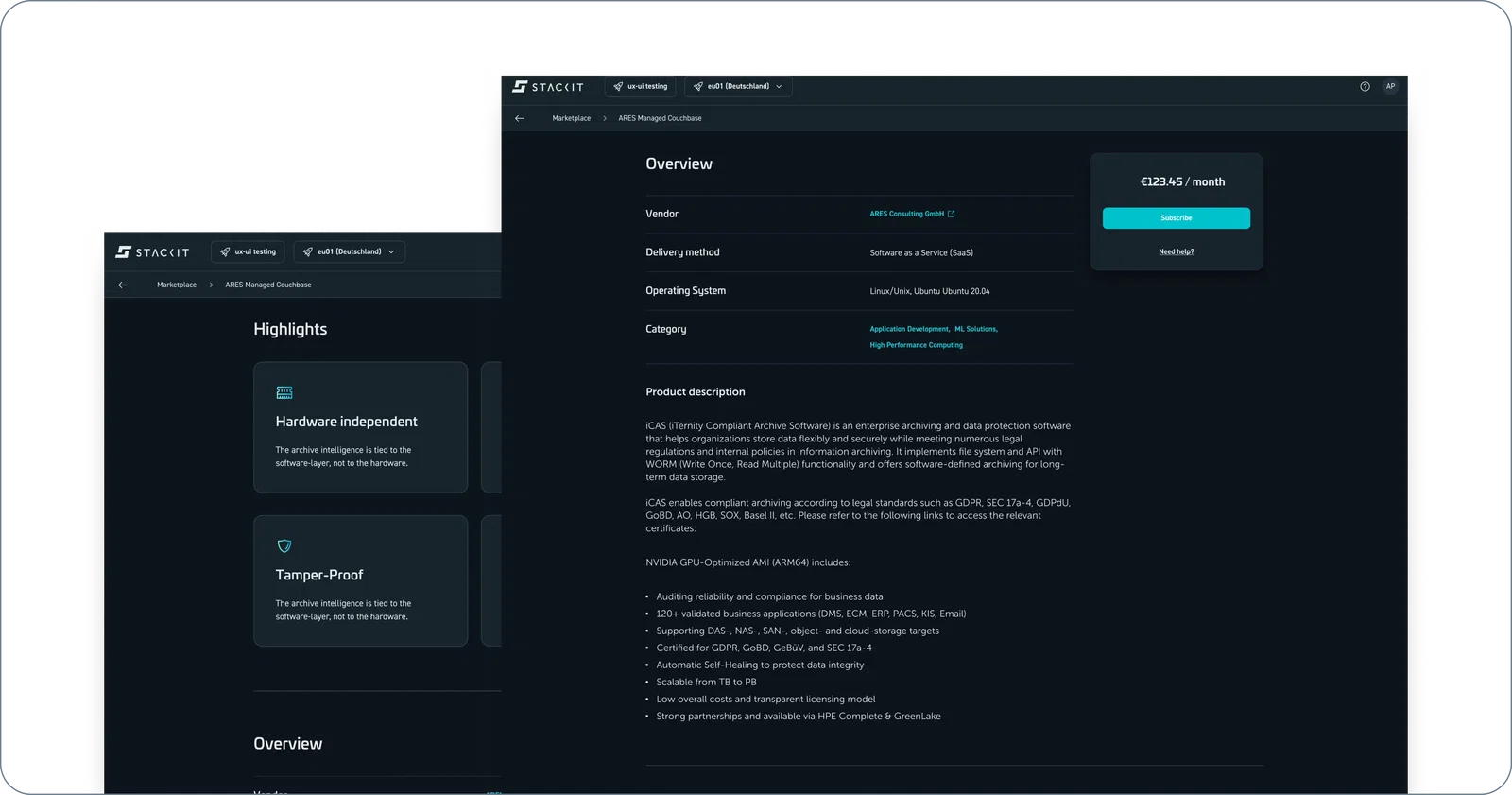
Task: Click 'Strong partnerships' HPE GreenLake bullet
Action: click(799, 716)
